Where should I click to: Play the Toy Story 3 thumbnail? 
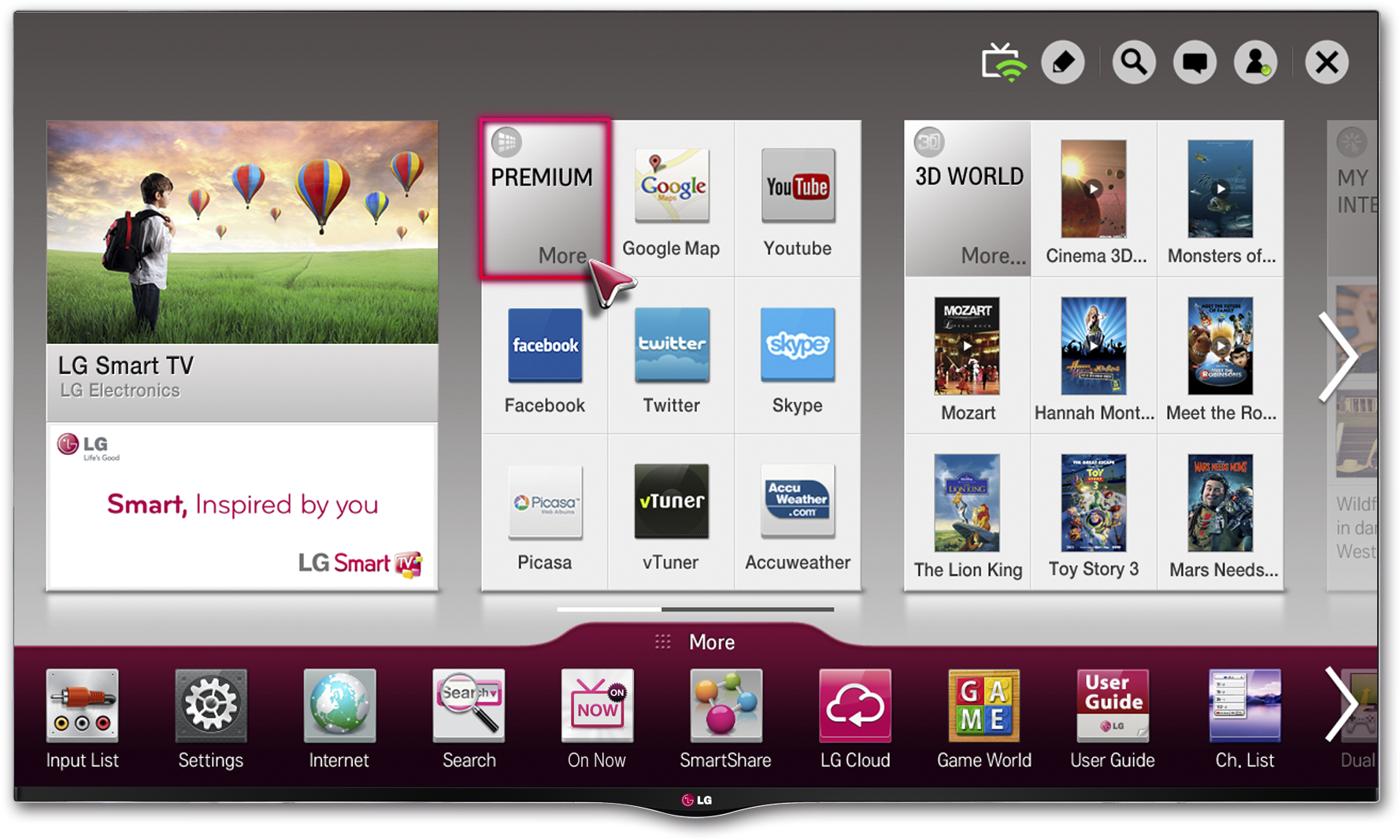tap(1093, 504)
